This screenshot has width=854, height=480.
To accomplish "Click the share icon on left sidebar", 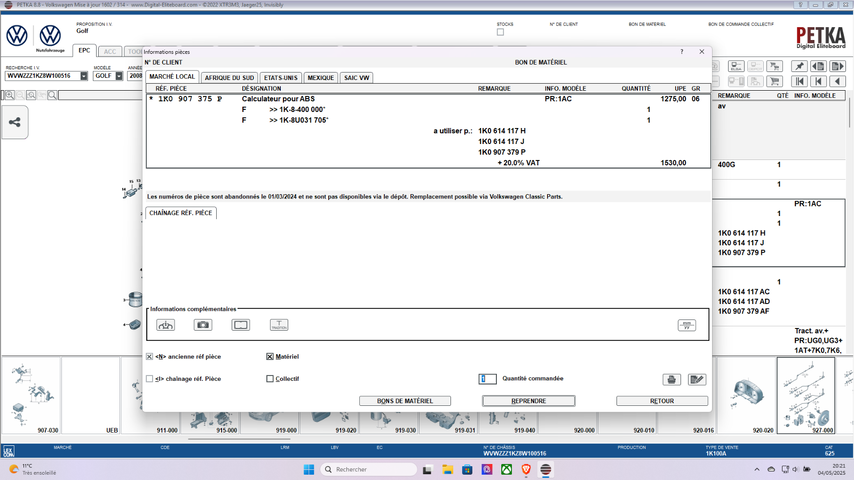I will tap(15, 122).
